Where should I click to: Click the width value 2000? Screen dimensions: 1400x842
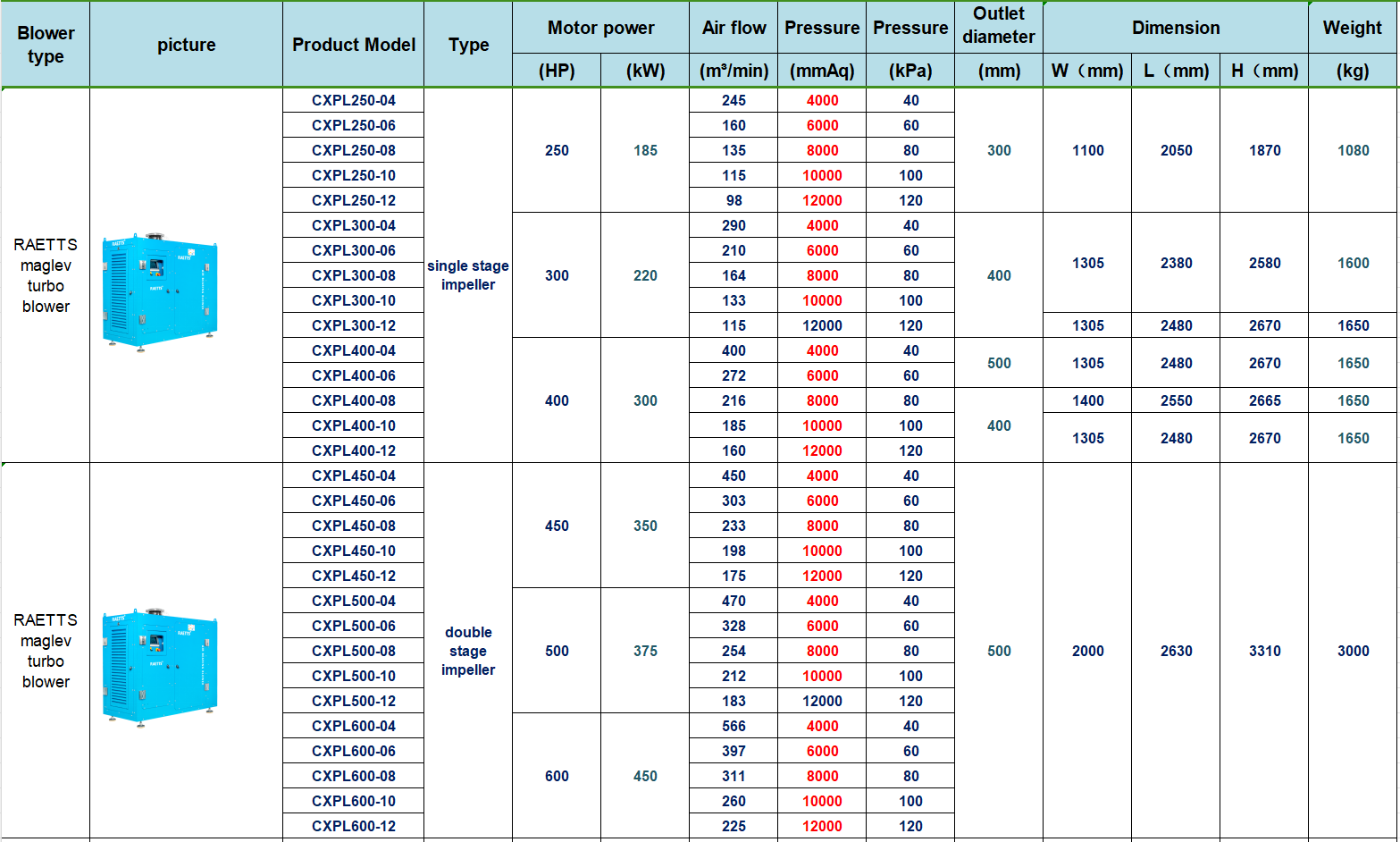click(x=1087, y=651)
